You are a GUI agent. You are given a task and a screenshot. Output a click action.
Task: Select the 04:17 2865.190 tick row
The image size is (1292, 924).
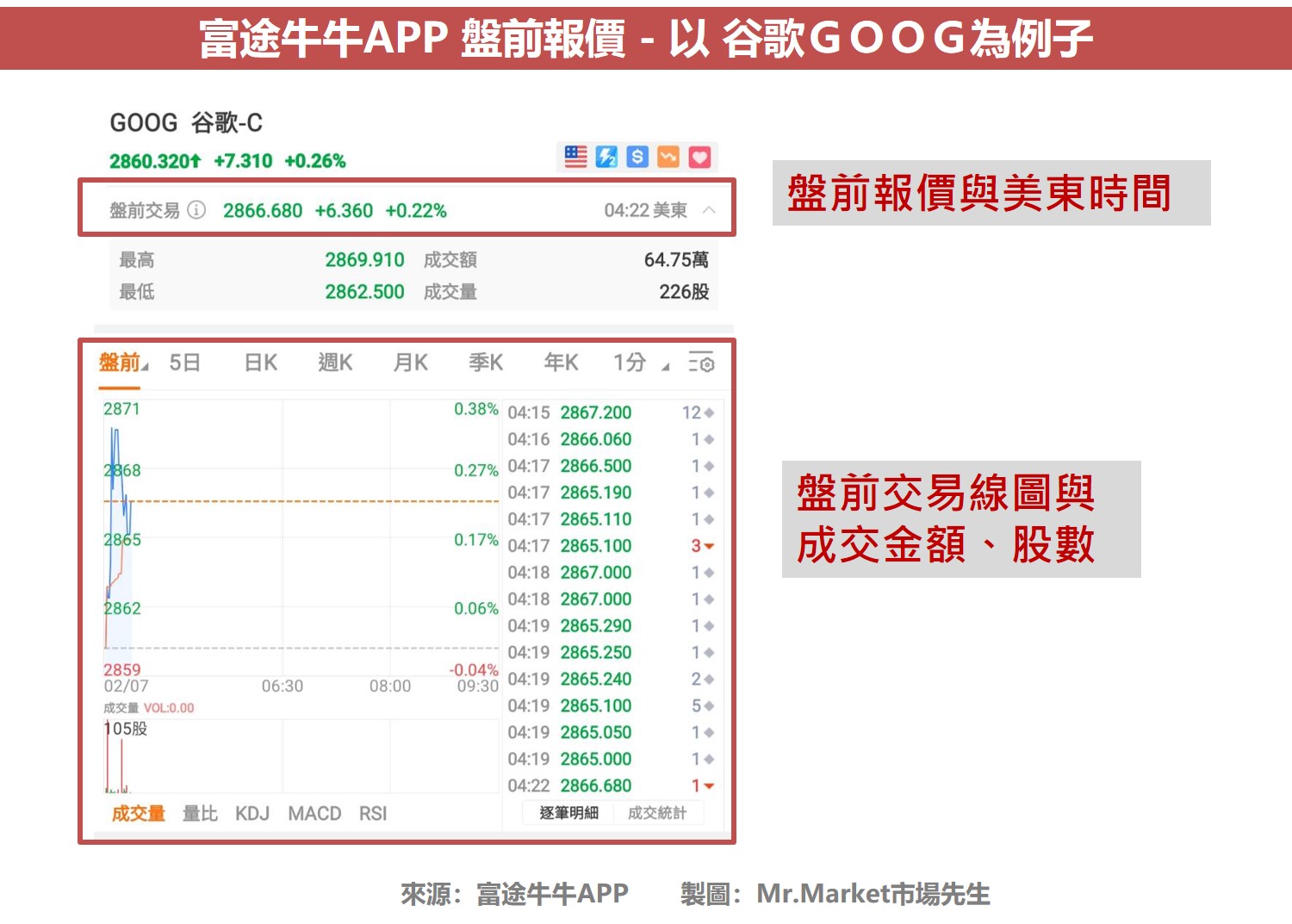tap(612, 493)
